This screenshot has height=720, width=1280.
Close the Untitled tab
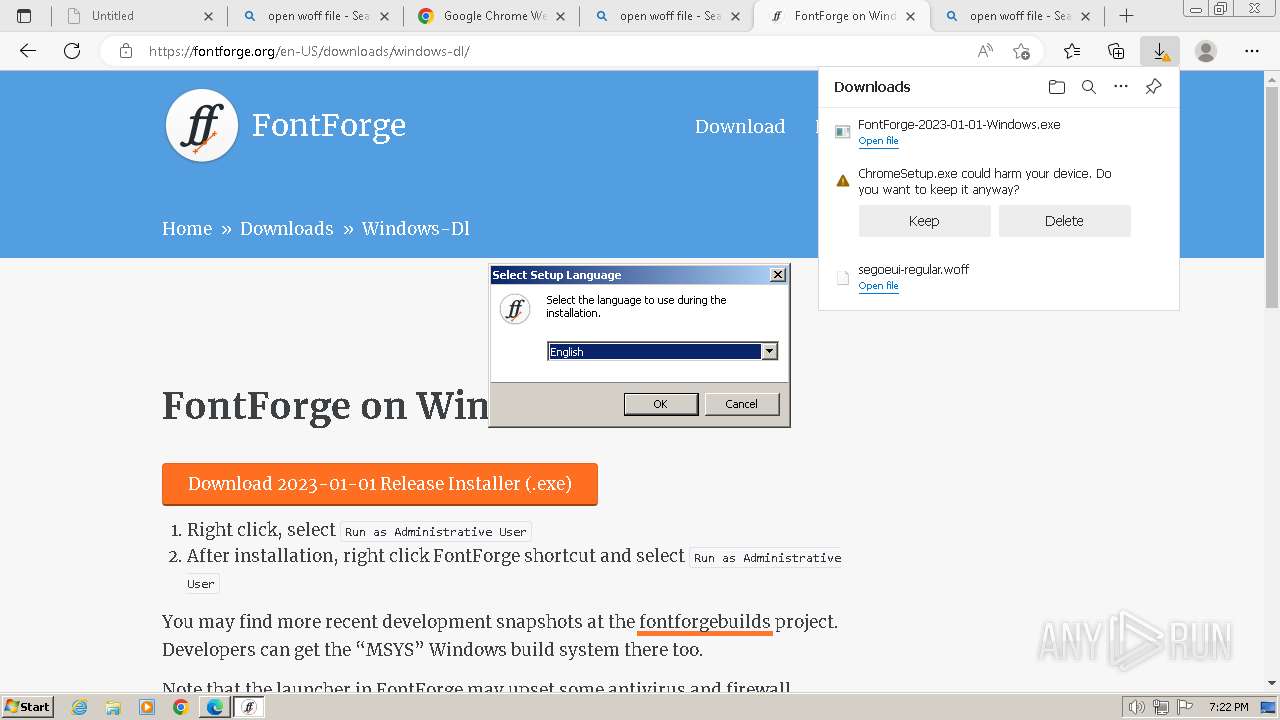pyautogui.click(x=208, y=16)
